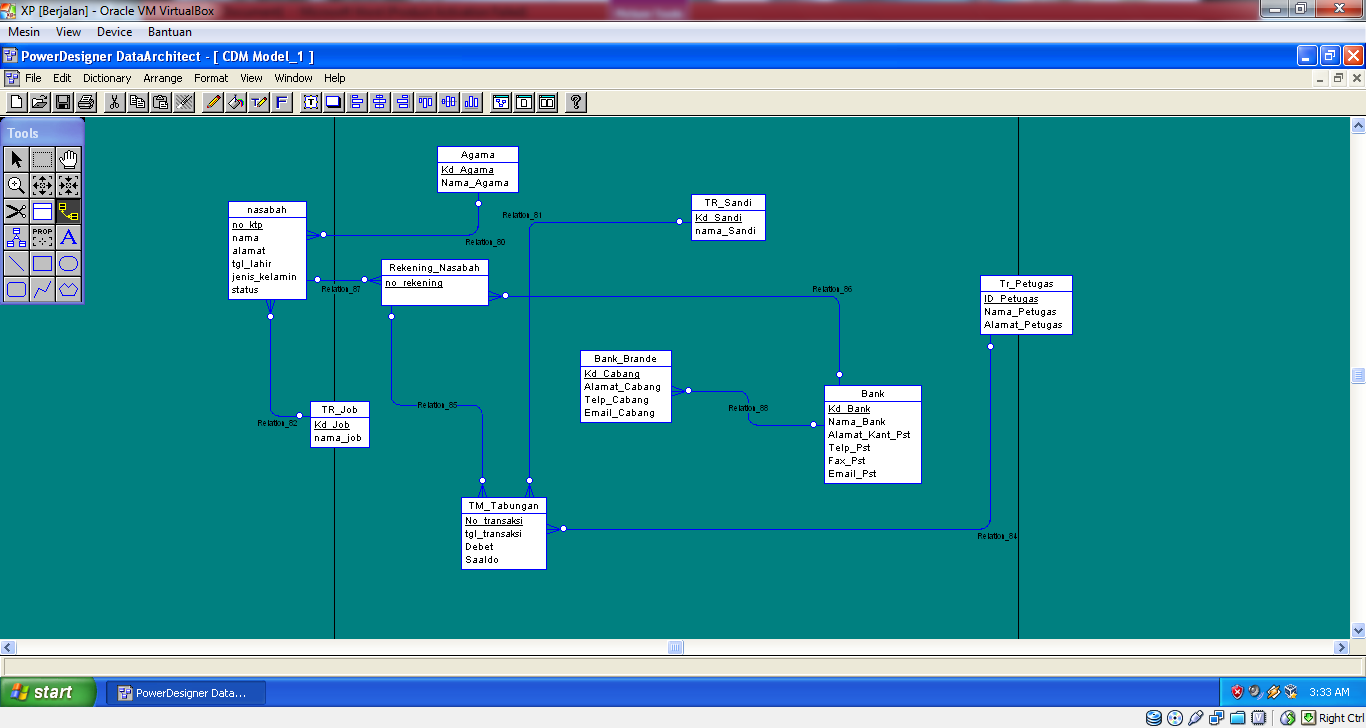Select the Relationship tool in Tools palette
Viewport: 1366px width, 728px height.
click(x=68, y=211)
